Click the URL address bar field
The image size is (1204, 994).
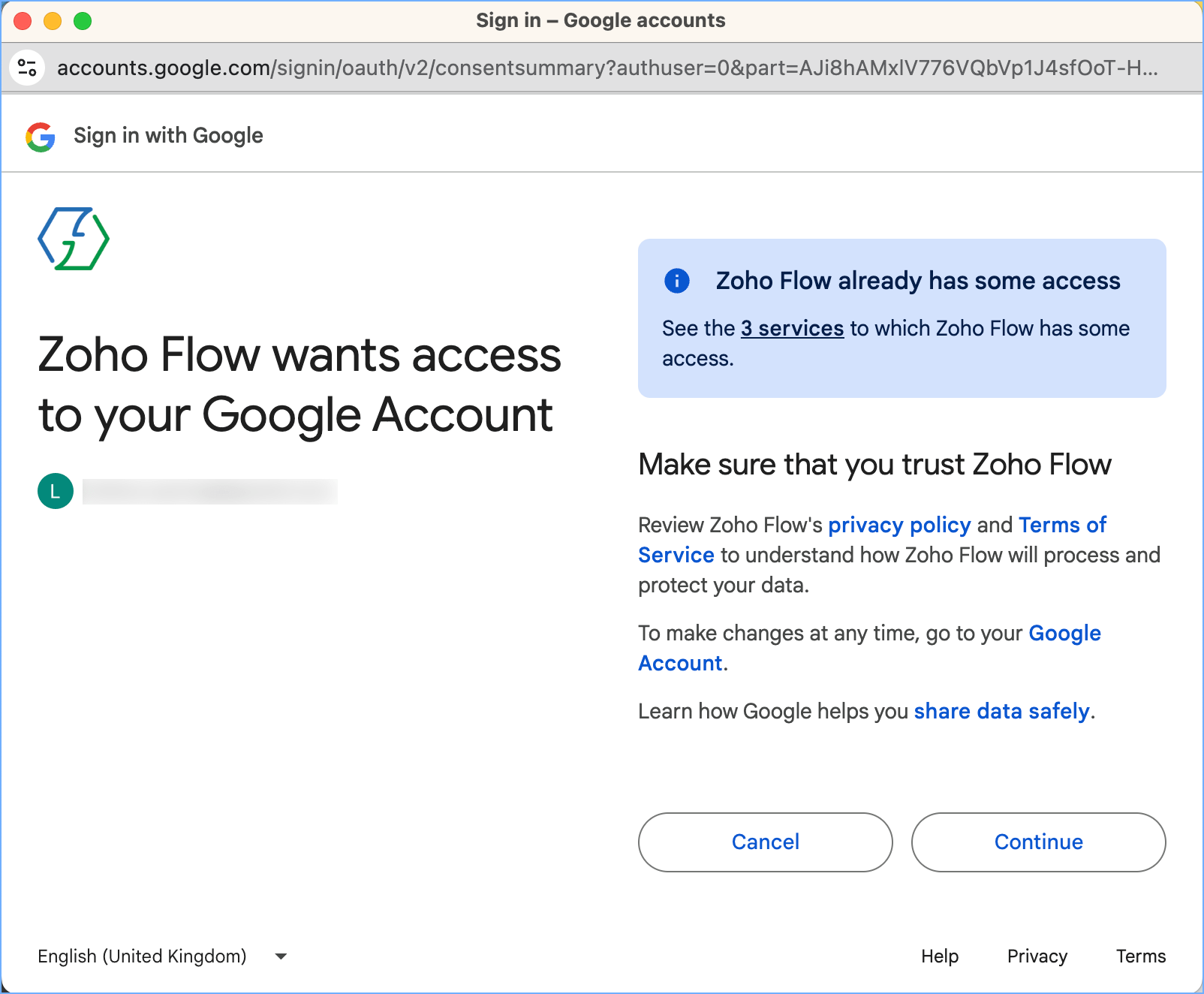coord(607,68)
